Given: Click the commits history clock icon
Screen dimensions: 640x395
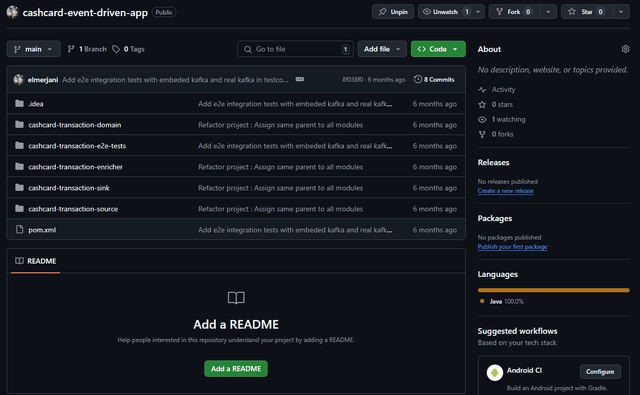Looking at the screenshot, I should 418,79.
